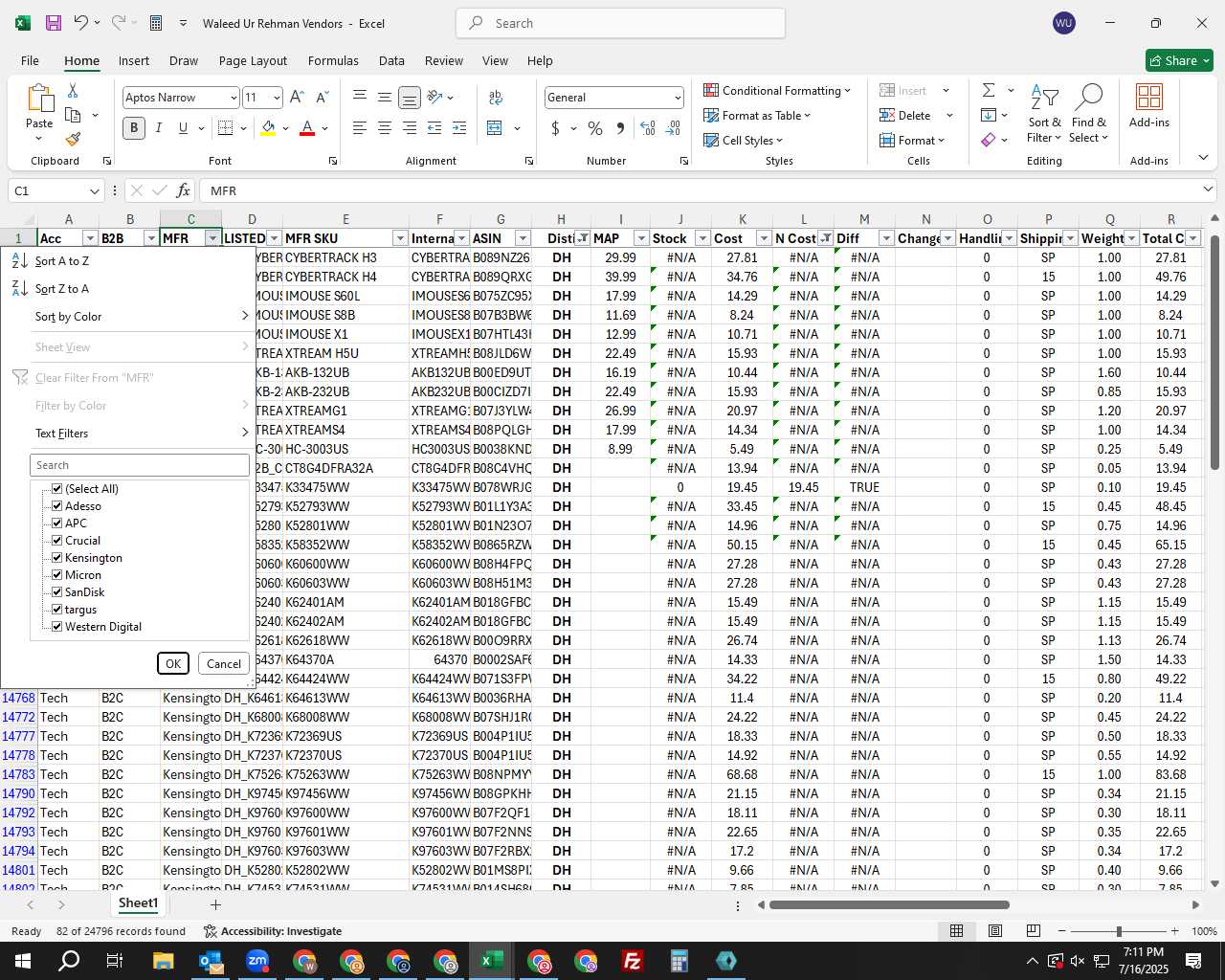The image size is (1225, 980).
Task: Open the number format General dropdown
Action: pyautogui.click(x=678, y=98)
